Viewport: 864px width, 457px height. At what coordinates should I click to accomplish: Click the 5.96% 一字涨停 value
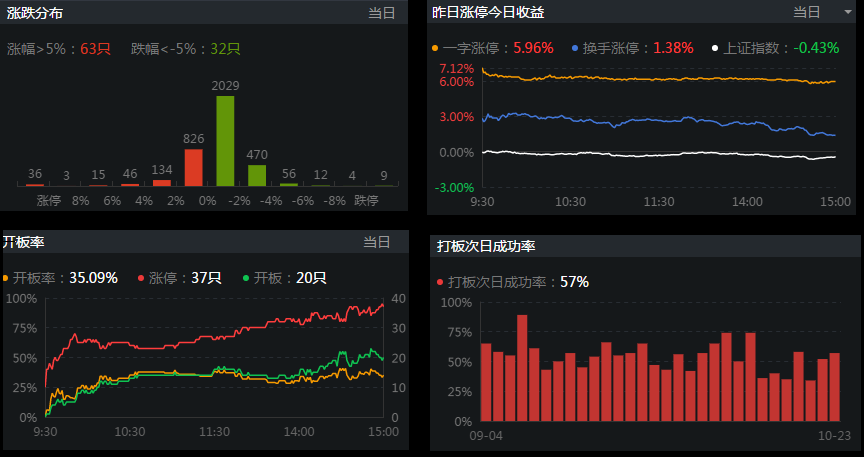pyautogui.click(x=533, y=48)
